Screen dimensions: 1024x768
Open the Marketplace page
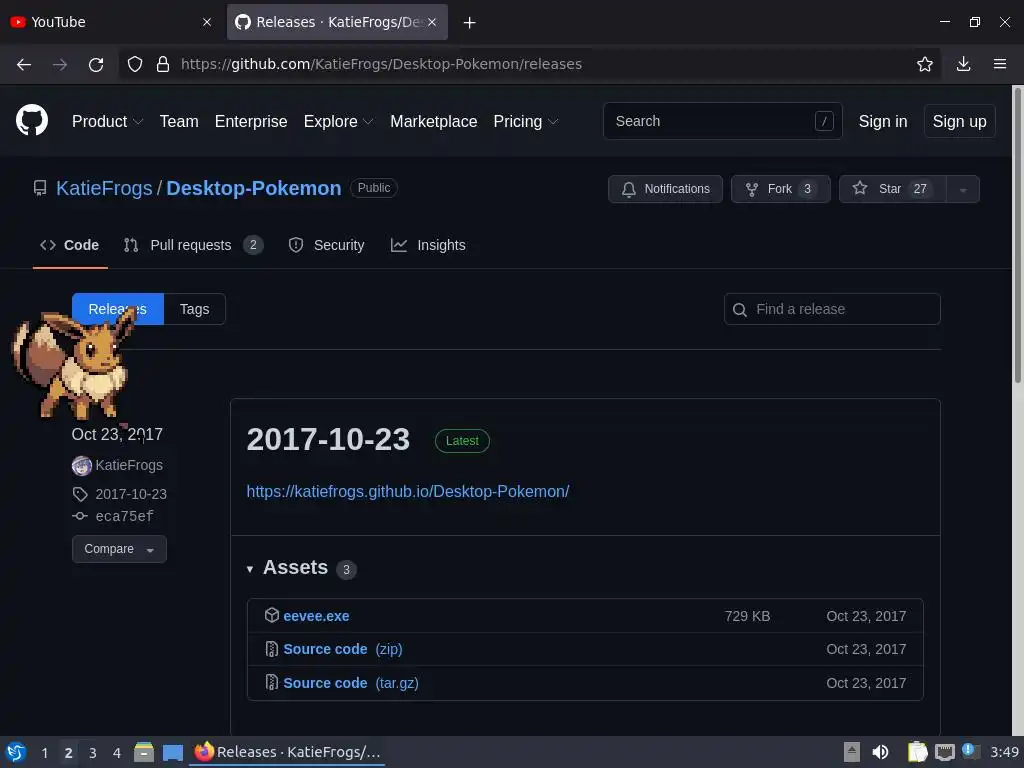point(434,121)
